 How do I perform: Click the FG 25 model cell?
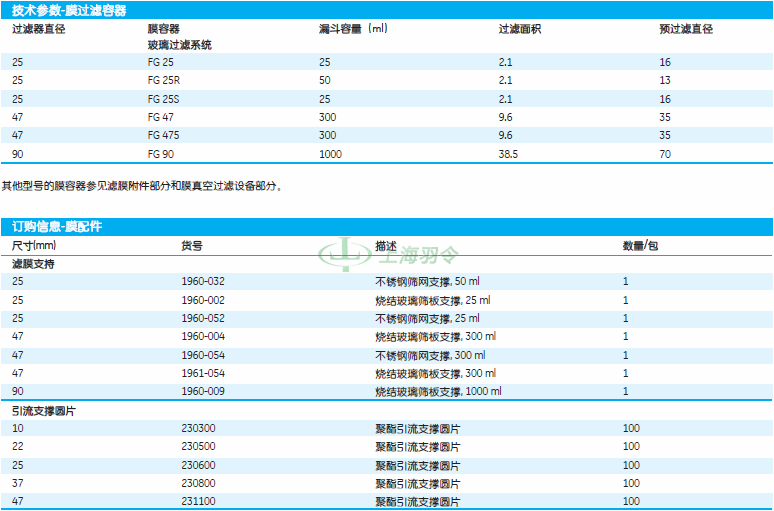161,62
